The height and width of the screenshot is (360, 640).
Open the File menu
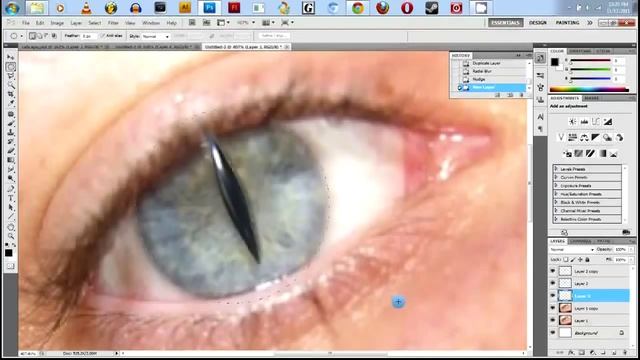coord(26,23)
